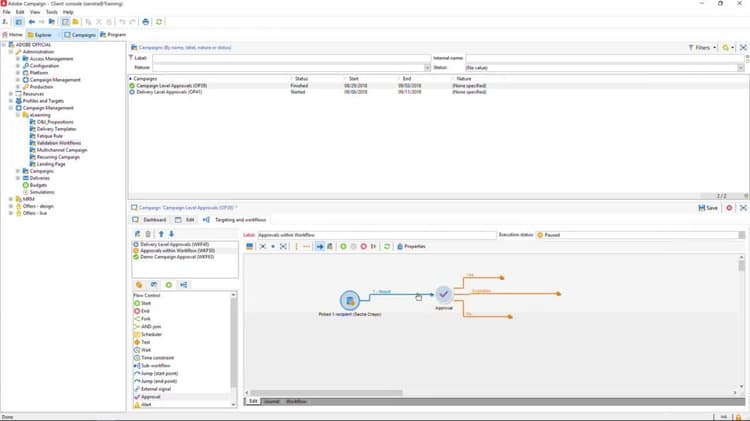Click the activity palette vertical scrollbar
The width and height of the screenshot is (750, 421).
point(234,343)
